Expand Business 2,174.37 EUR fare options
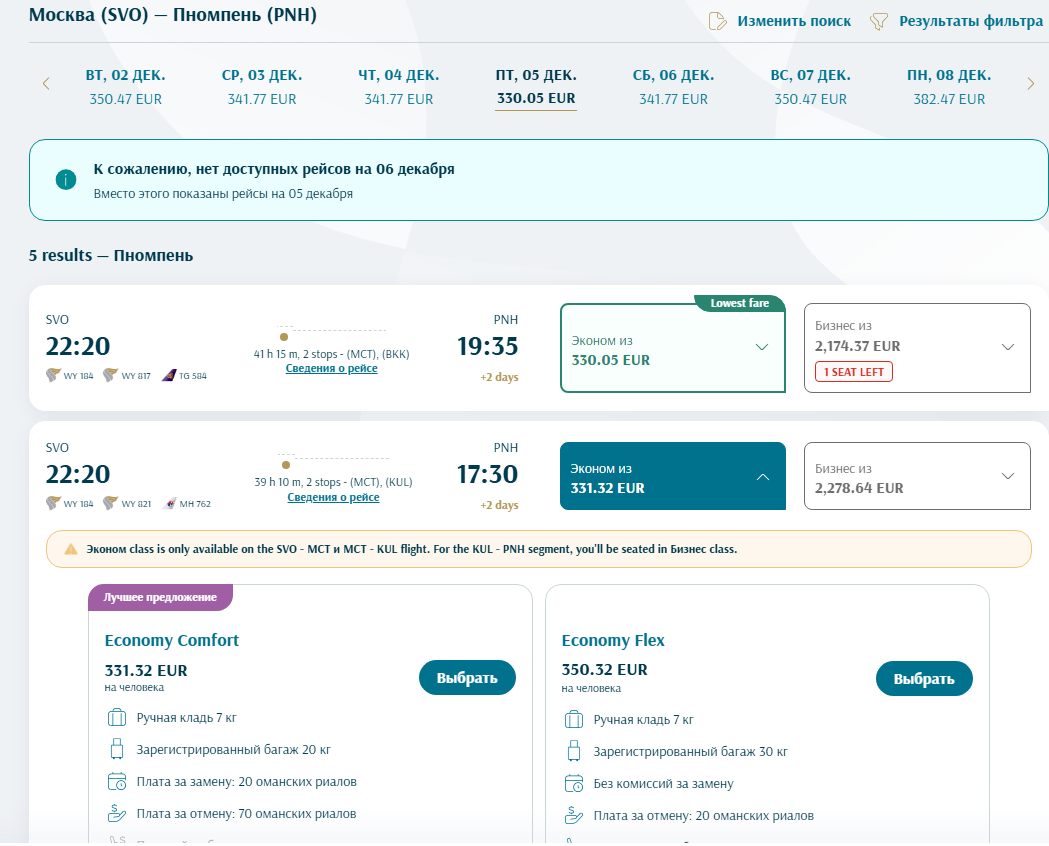The image size is (1049, 846). point(917,348)
